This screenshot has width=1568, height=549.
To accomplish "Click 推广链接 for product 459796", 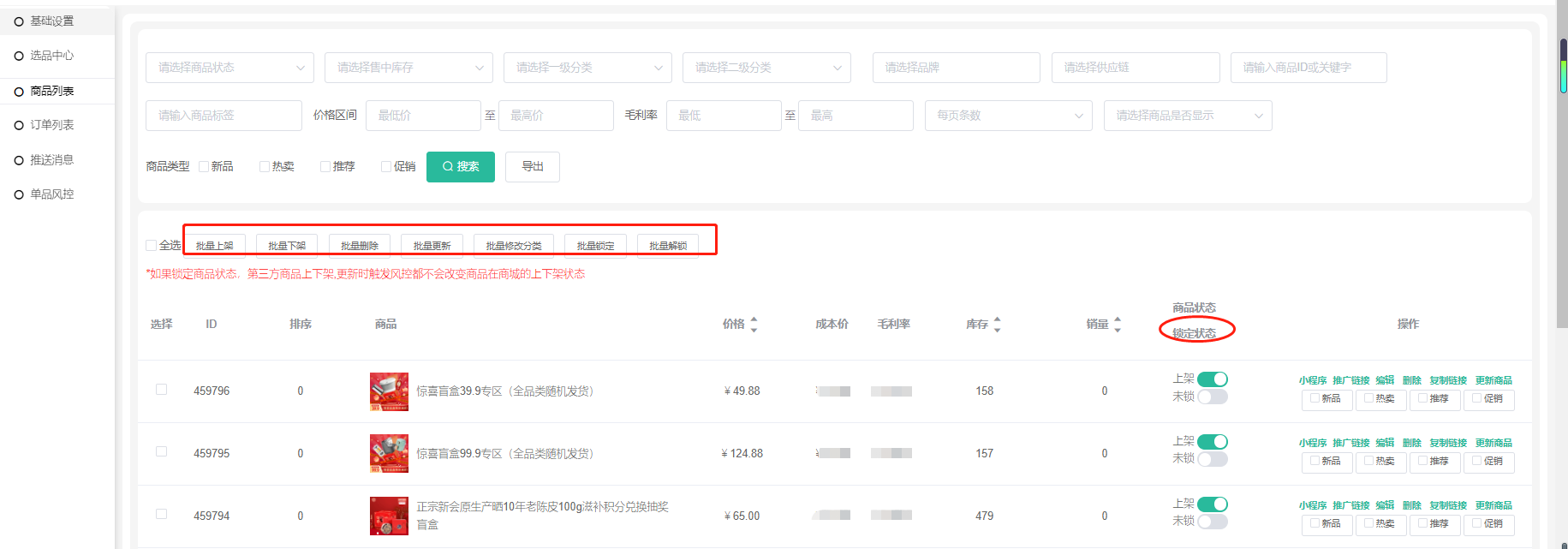I will pyautogui.click(x=1351, y=380).
